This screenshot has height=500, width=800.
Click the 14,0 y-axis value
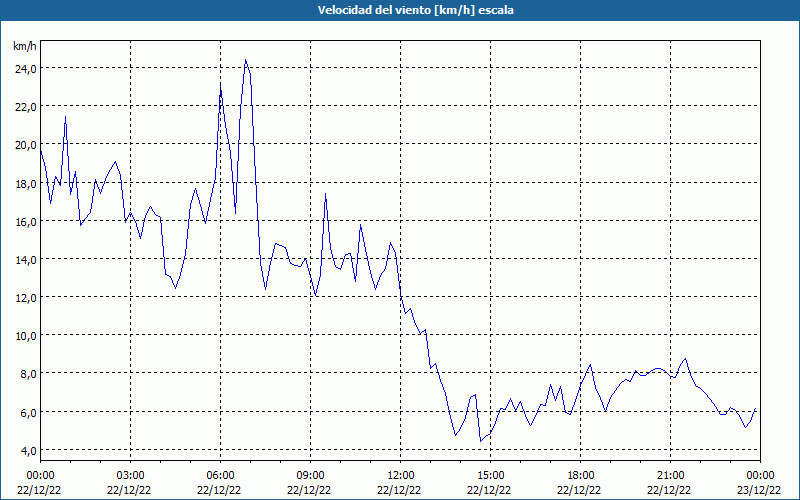(26, 259)
